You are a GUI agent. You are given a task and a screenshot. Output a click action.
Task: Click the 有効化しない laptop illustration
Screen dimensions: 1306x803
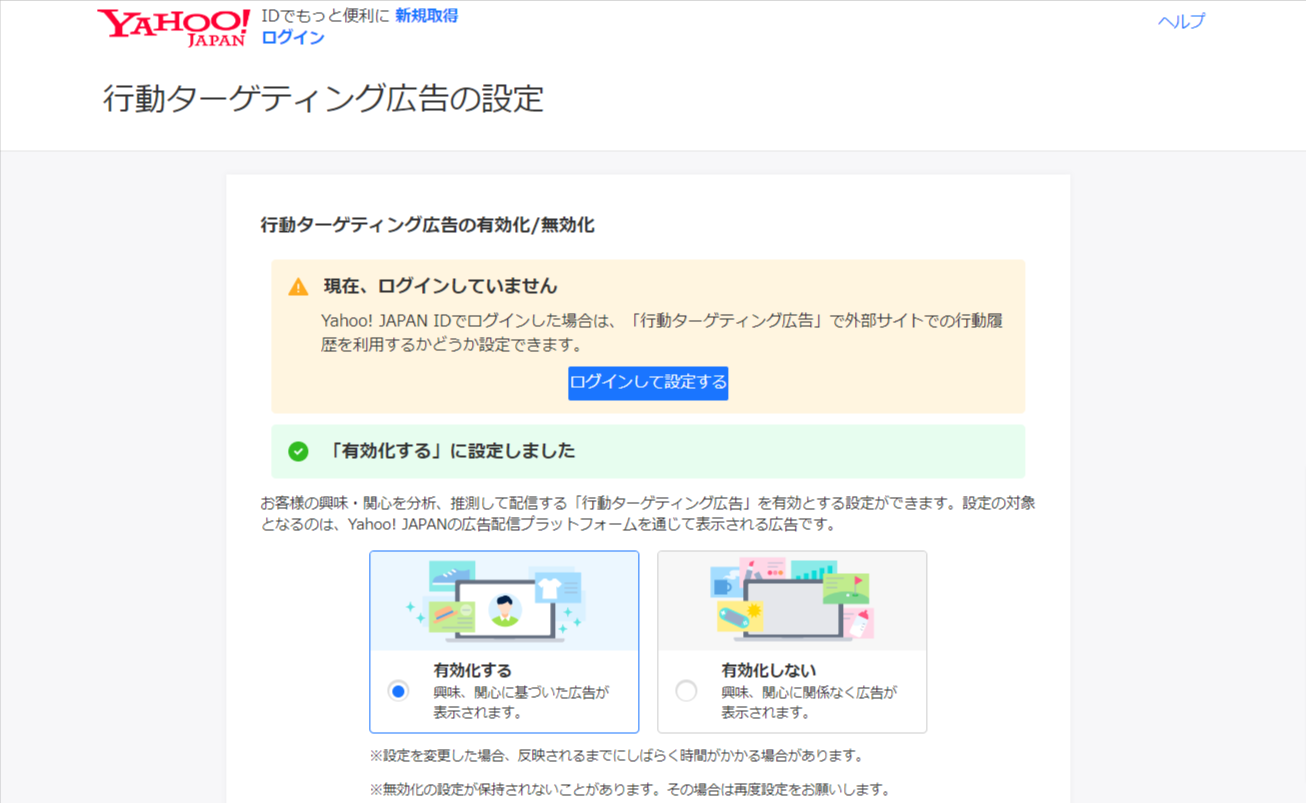pos(791,601)
